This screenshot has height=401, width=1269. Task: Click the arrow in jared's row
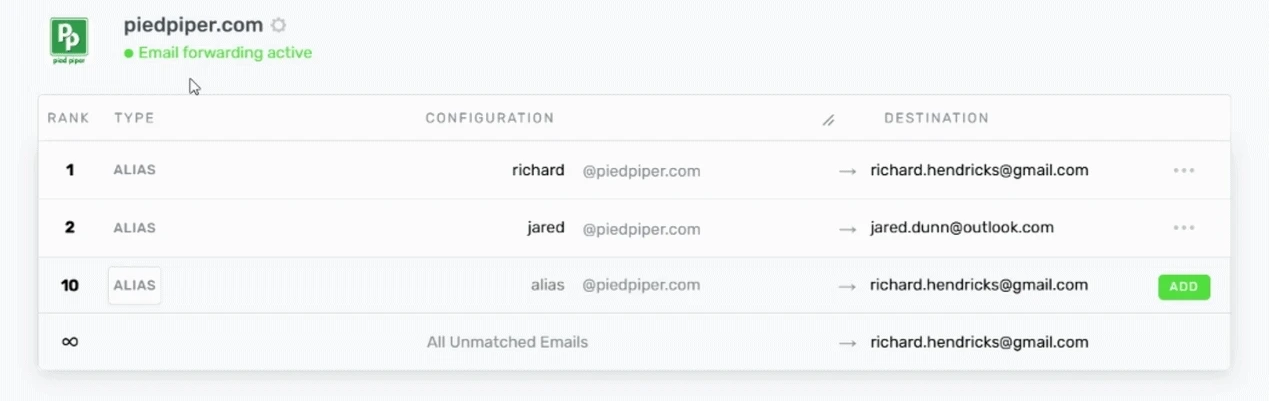coord(847,229)
